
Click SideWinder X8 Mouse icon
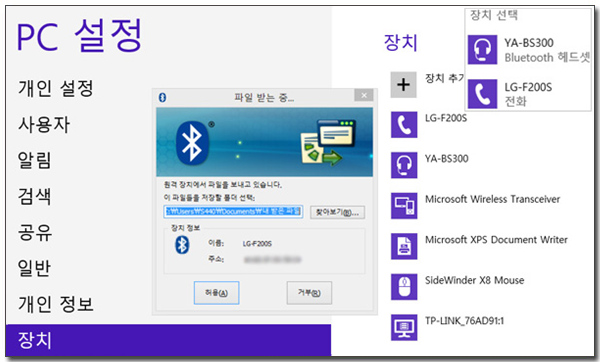(404, 287)
